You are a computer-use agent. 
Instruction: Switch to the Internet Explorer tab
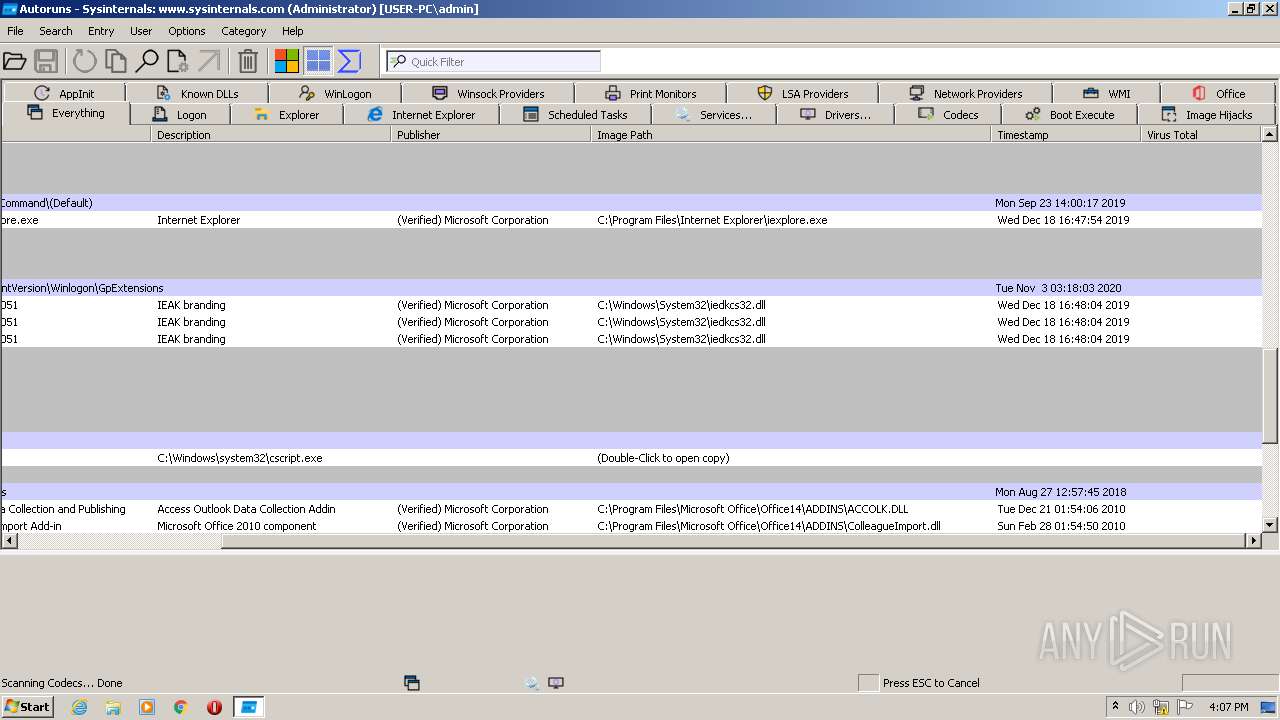pos(421,114)
